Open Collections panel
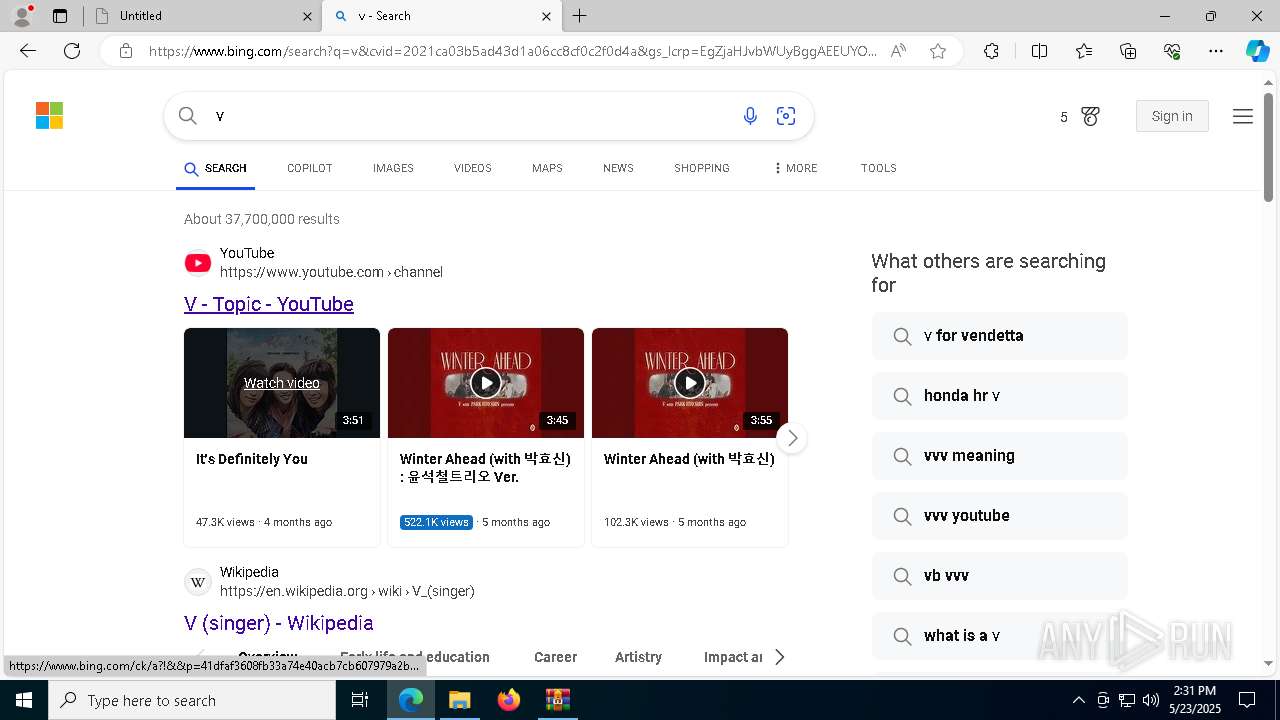The height and width of the screenshot is (720, 1280). (1128, 51)
